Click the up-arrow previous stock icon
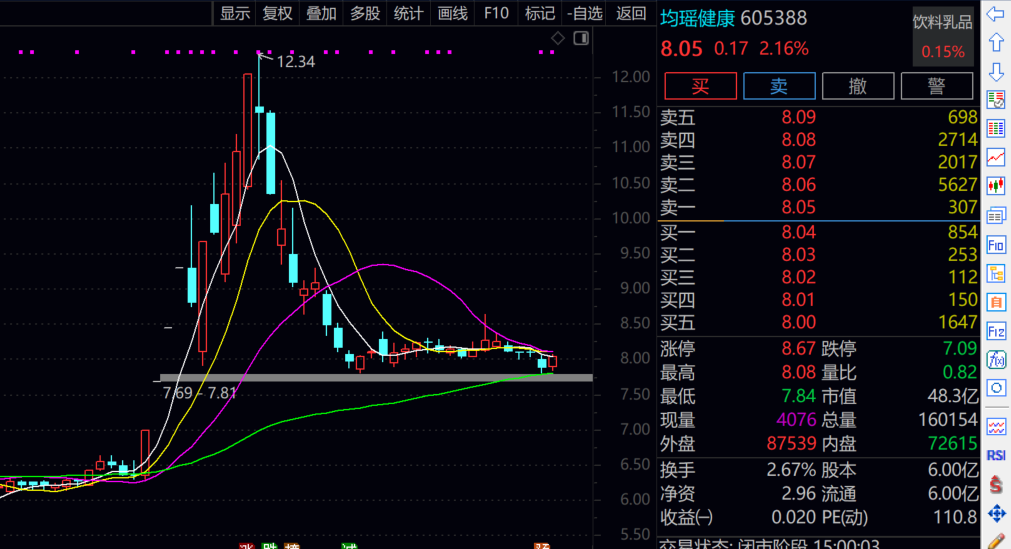1011x549 pixels. (x=996, y=43)
